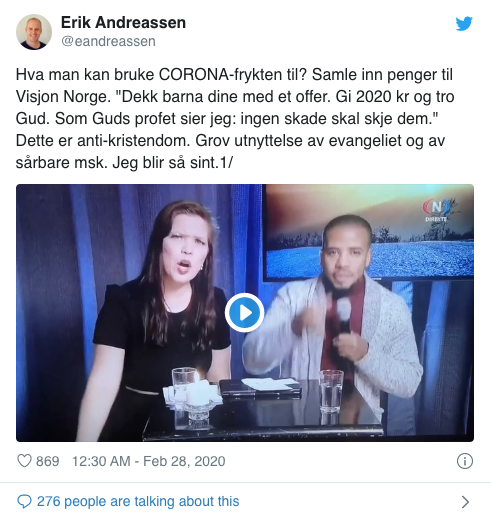Open the Erik Andreassen display name link
Image resolution: width=491 pixels, height=517 pixels.
tap(123, 23)
